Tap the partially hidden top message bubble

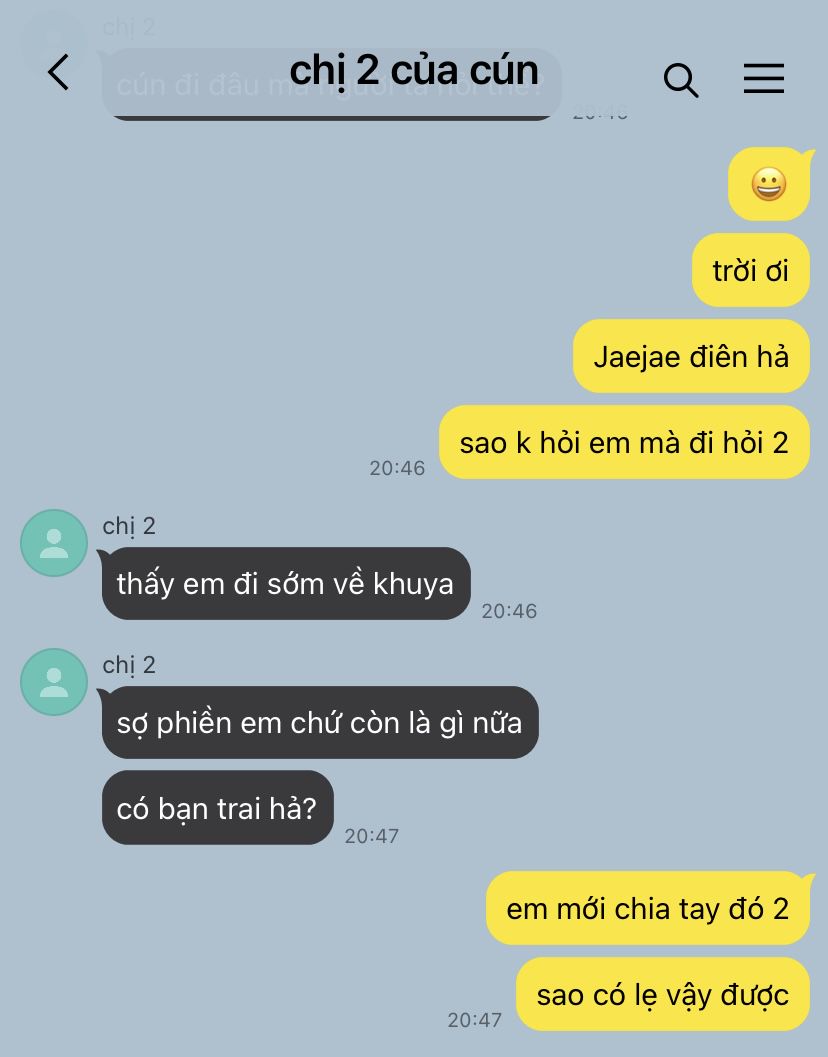pos(330,84)
